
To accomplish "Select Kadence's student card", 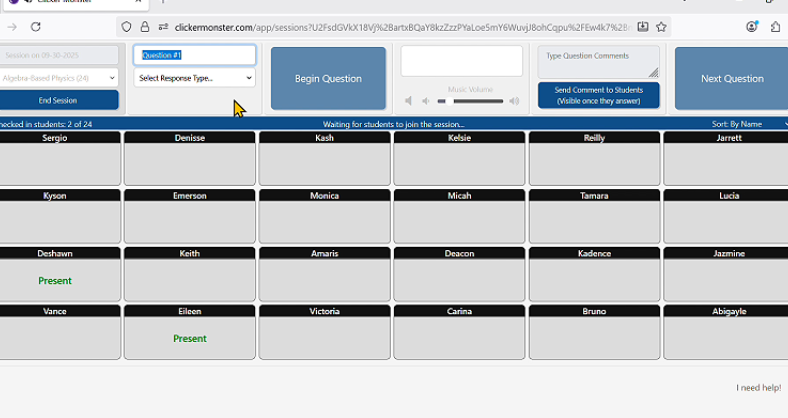I will point(594,274).
